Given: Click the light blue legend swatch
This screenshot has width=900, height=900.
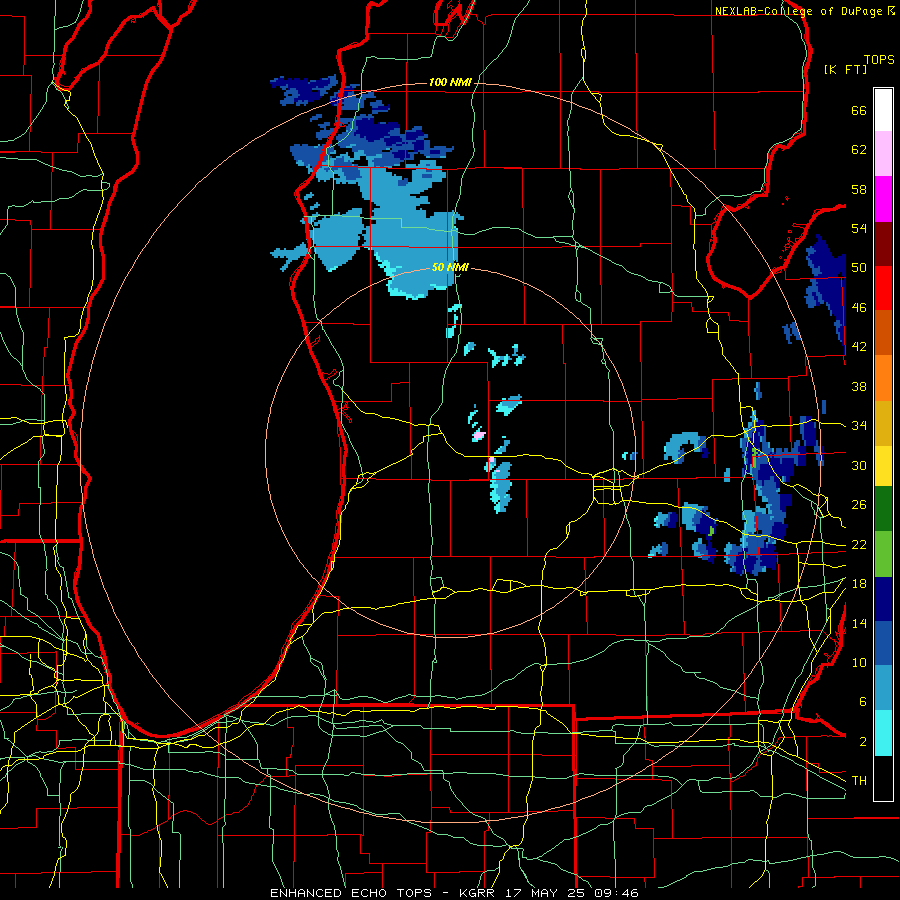Looking at the screenshot, I should point(883,688).
